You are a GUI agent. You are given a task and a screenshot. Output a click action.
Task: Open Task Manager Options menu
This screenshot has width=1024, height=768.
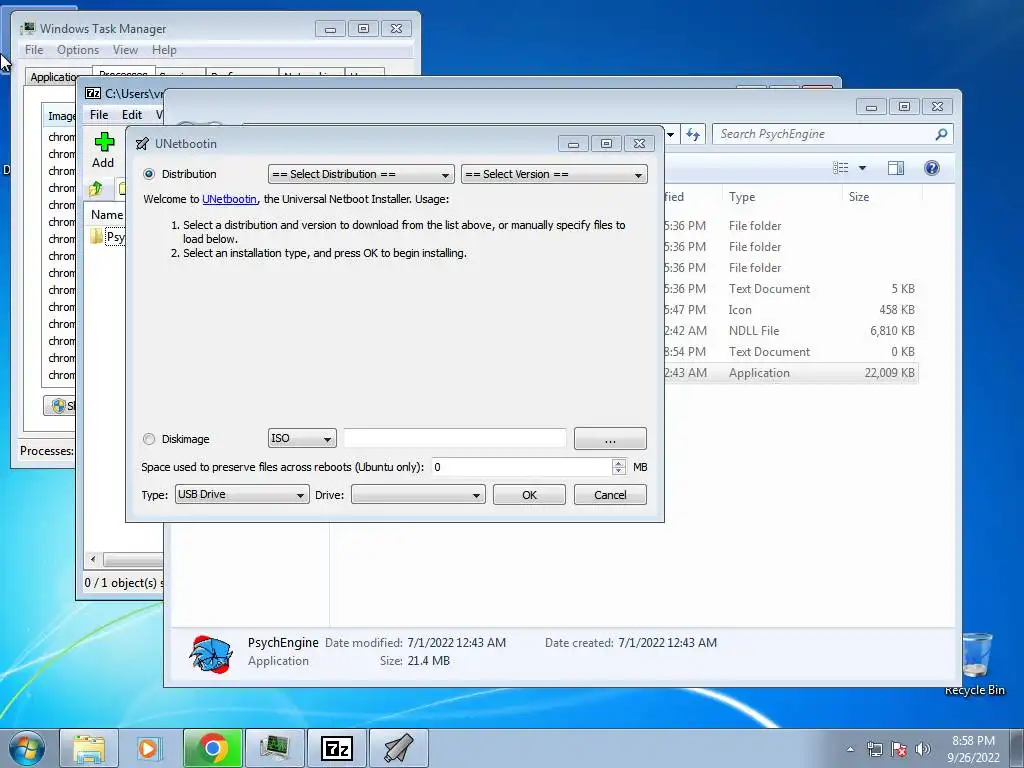click(x=78, y=50)
